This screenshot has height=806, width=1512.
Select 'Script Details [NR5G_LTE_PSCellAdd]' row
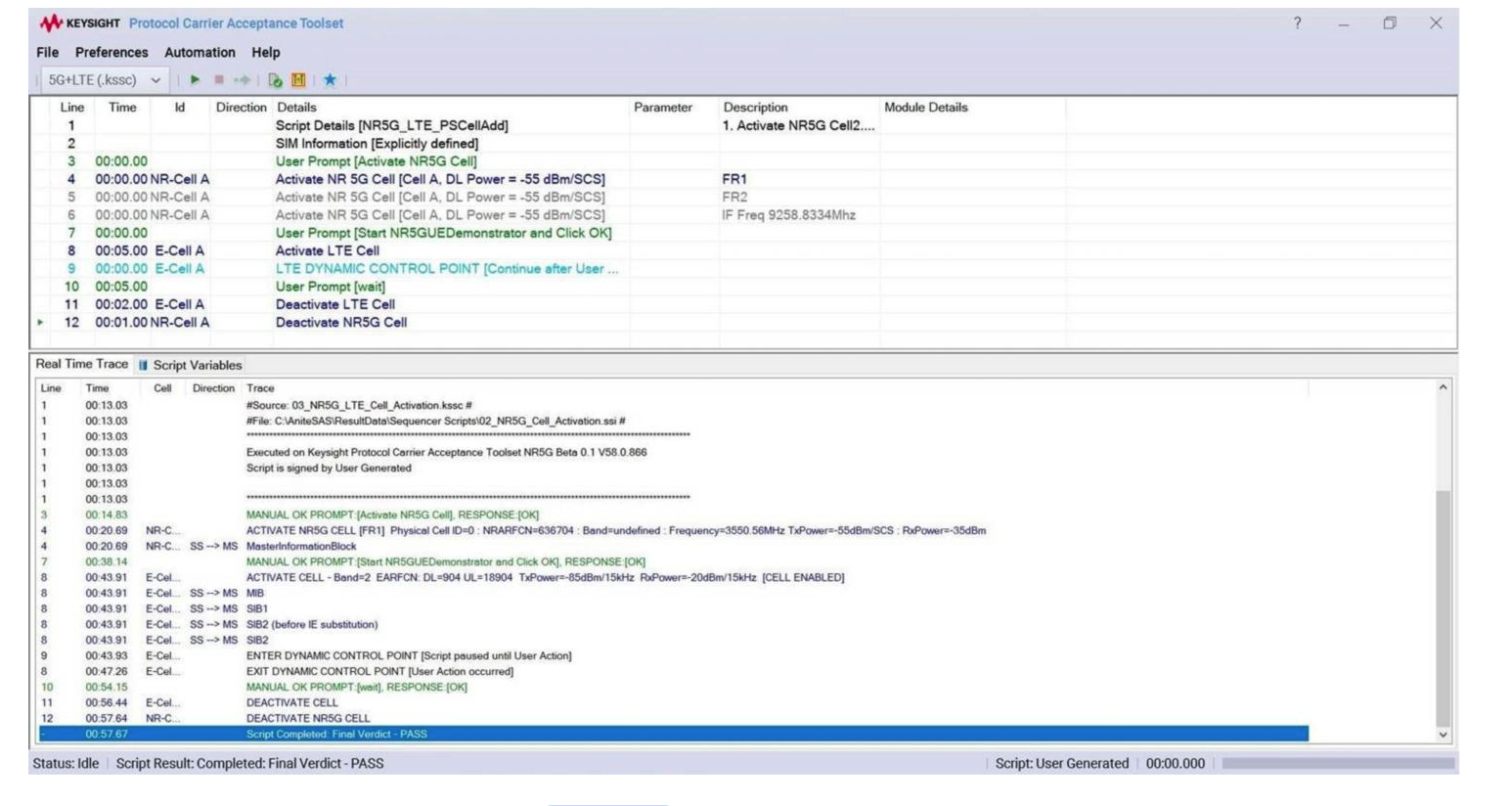coord(391,125)
